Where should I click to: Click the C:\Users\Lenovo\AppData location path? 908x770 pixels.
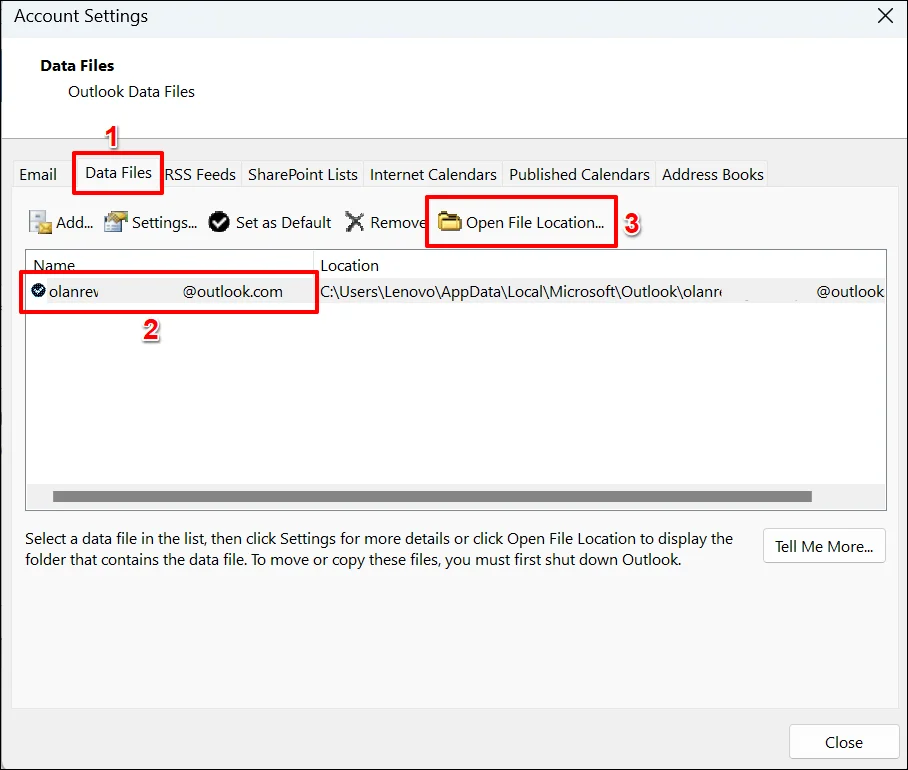602,291
